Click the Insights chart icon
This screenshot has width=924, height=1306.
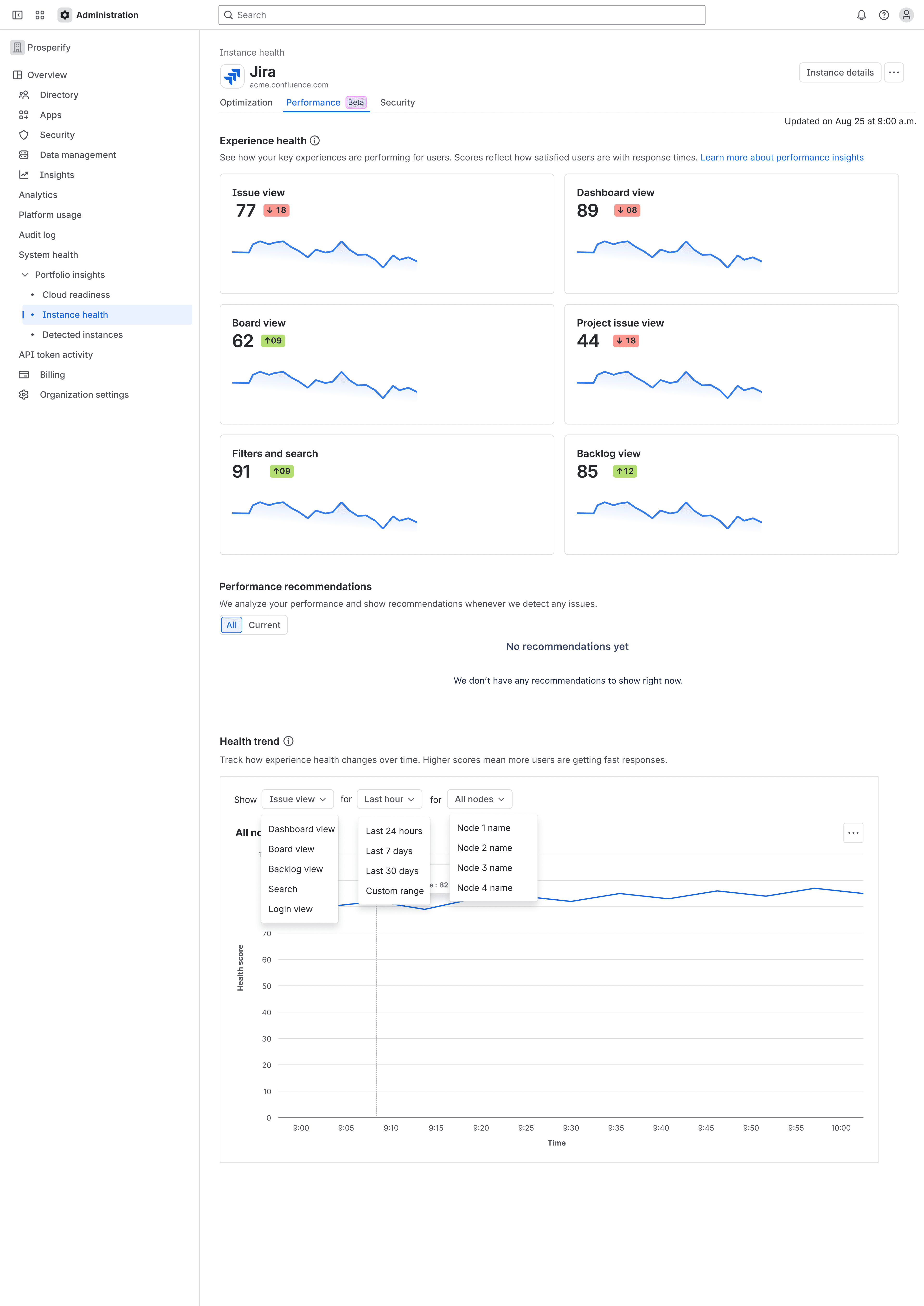click(24, 175)
